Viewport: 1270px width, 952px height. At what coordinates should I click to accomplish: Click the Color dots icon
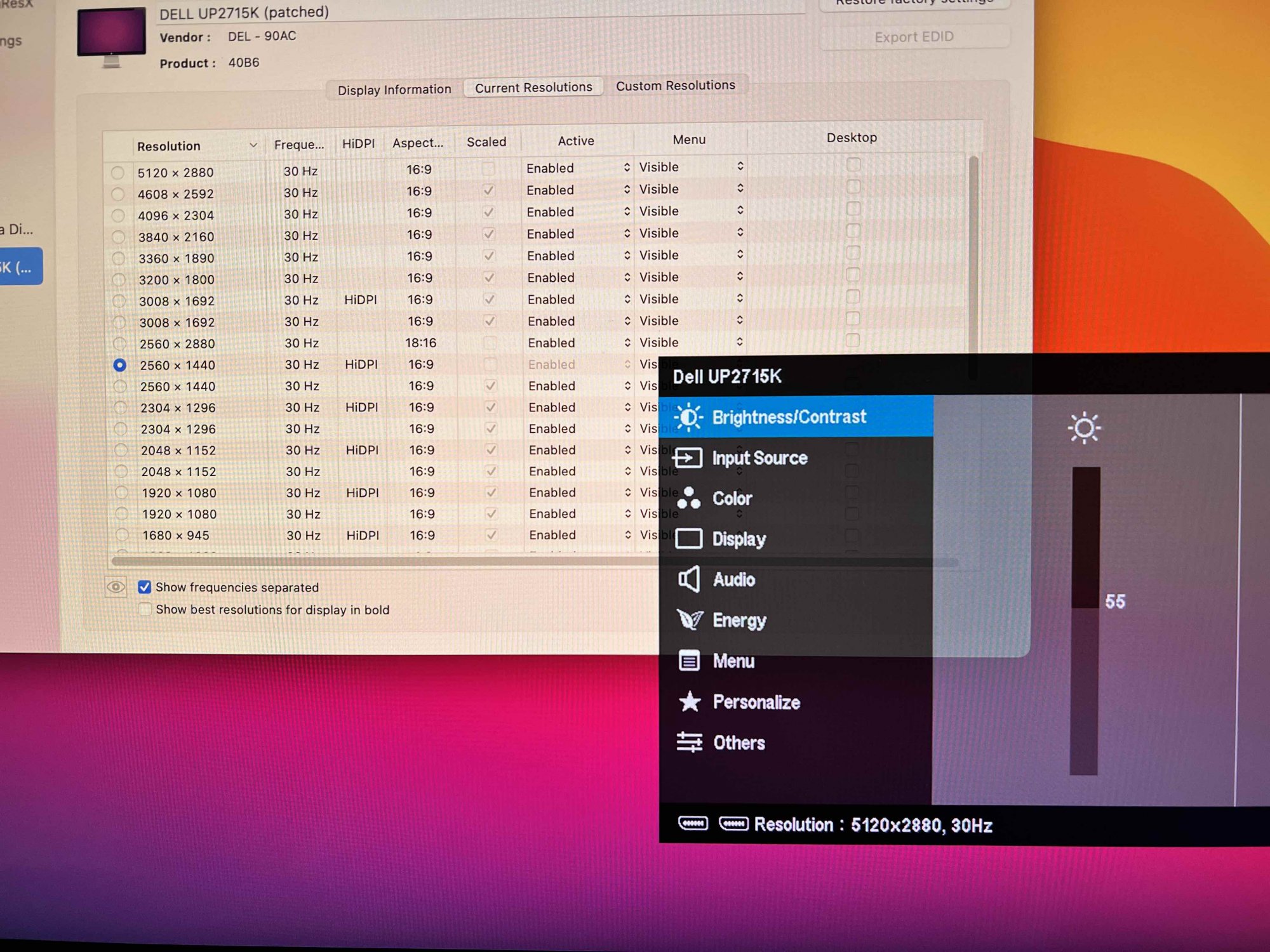pyautogui.click(x=688, y=498)
